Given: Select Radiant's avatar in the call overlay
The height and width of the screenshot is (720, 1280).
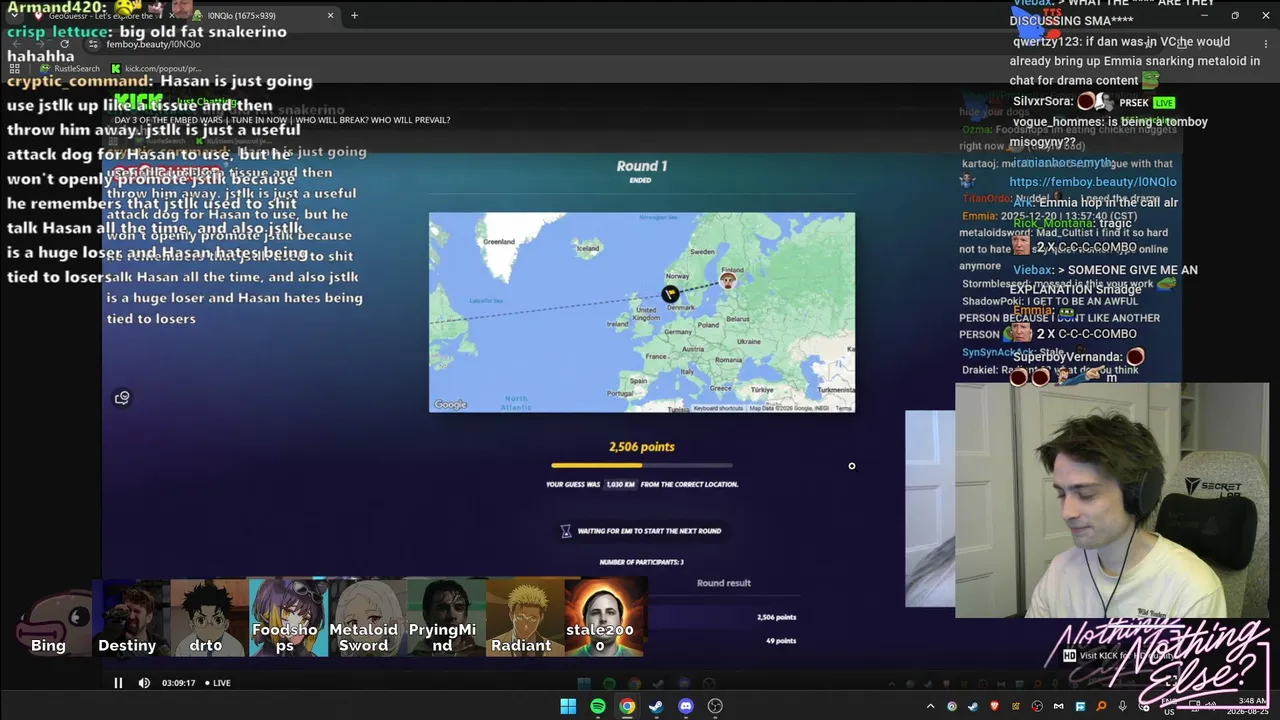Looking at the screenshot, I should point(525,617).
